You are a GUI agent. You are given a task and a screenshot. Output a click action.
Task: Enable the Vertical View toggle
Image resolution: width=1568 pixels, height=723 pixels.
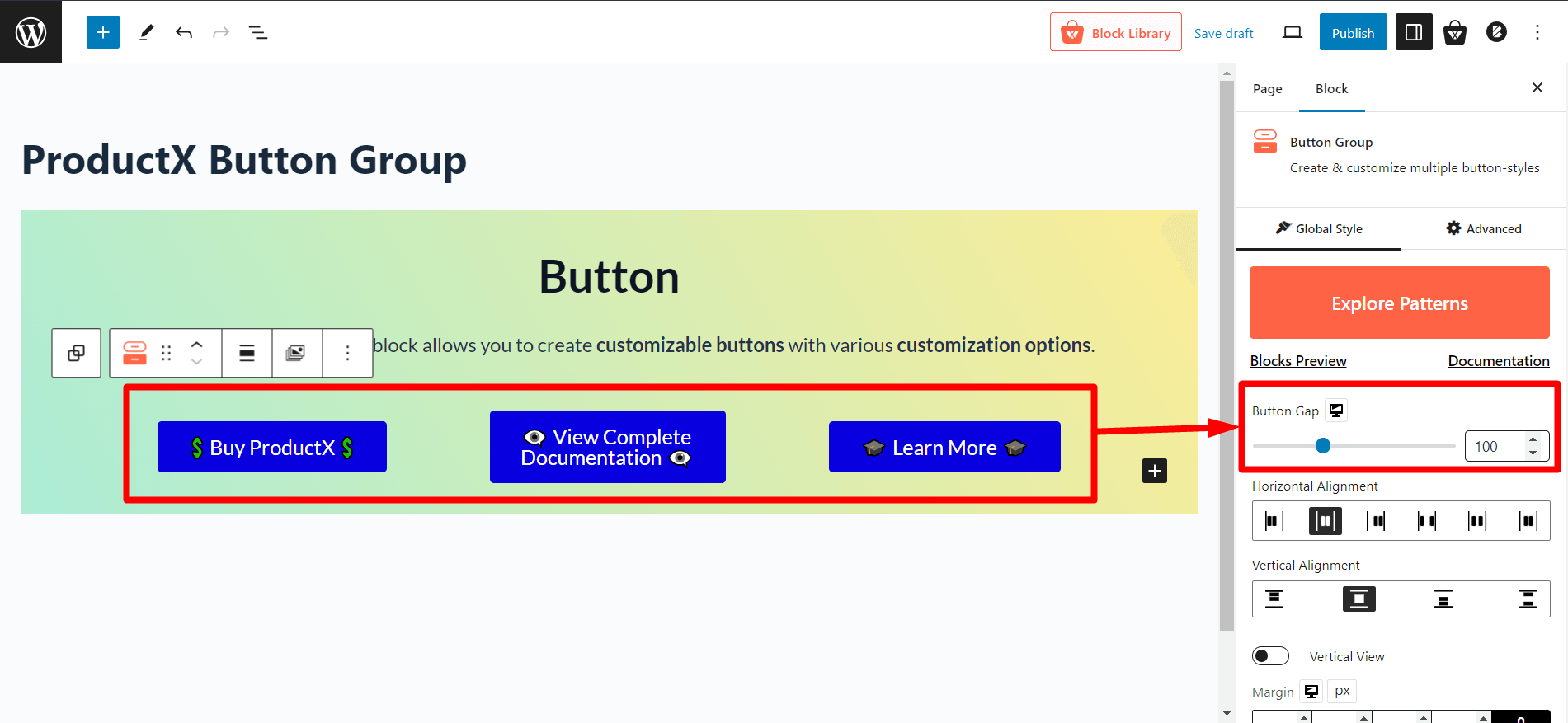coord(1270,655)
